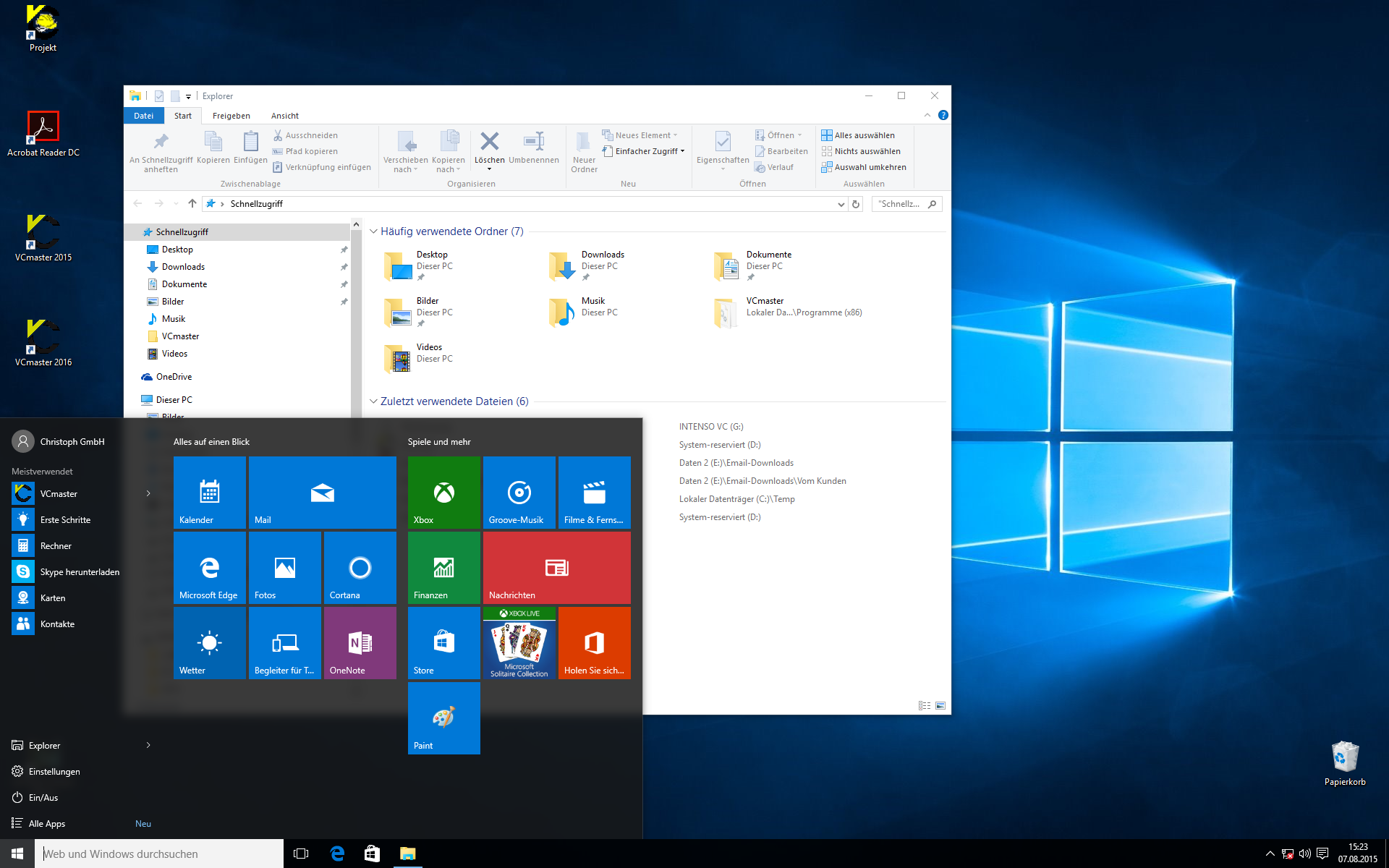Collapse the Zuletzt verwendete Dateien section

(373, 401)
